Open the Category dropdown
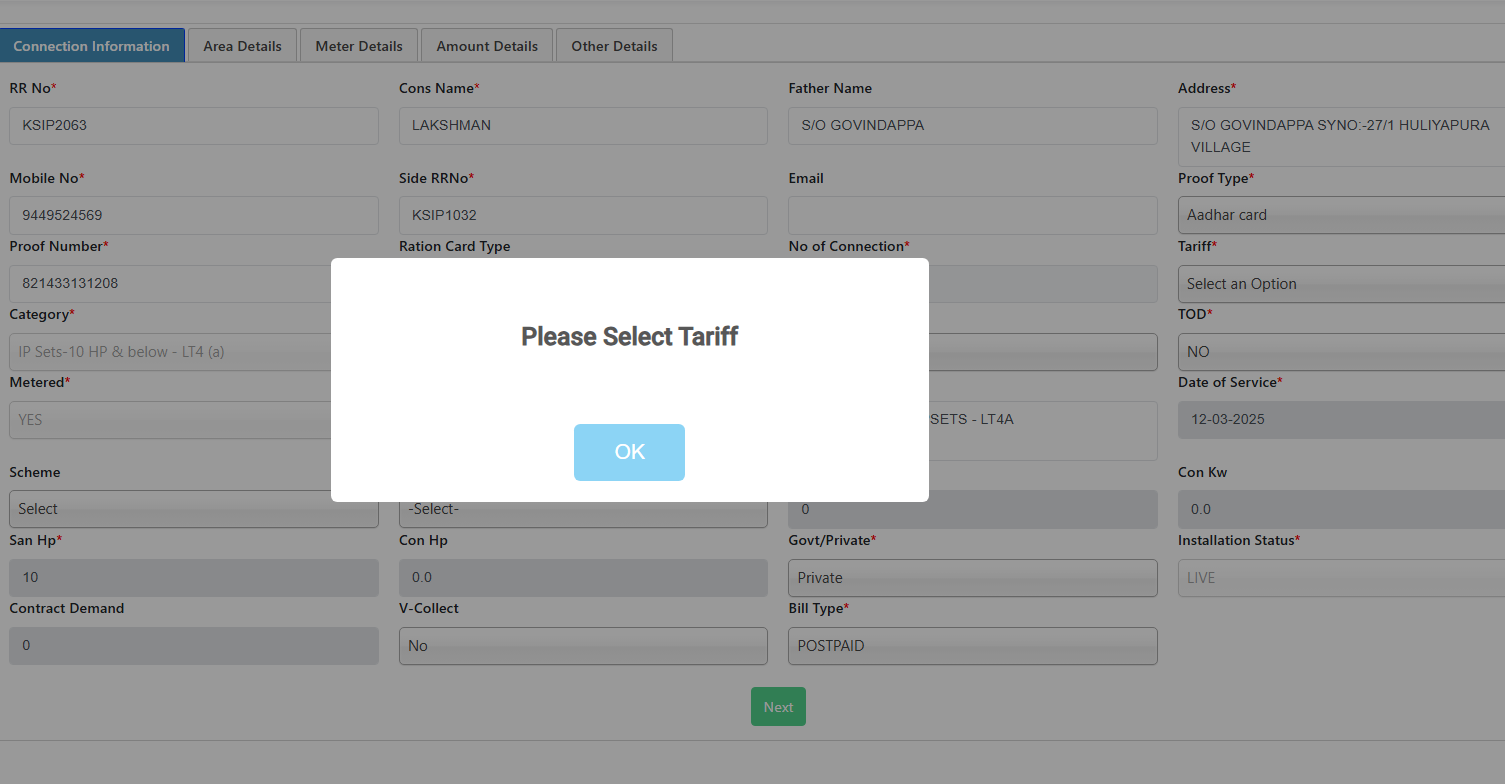 pos(170,352)
